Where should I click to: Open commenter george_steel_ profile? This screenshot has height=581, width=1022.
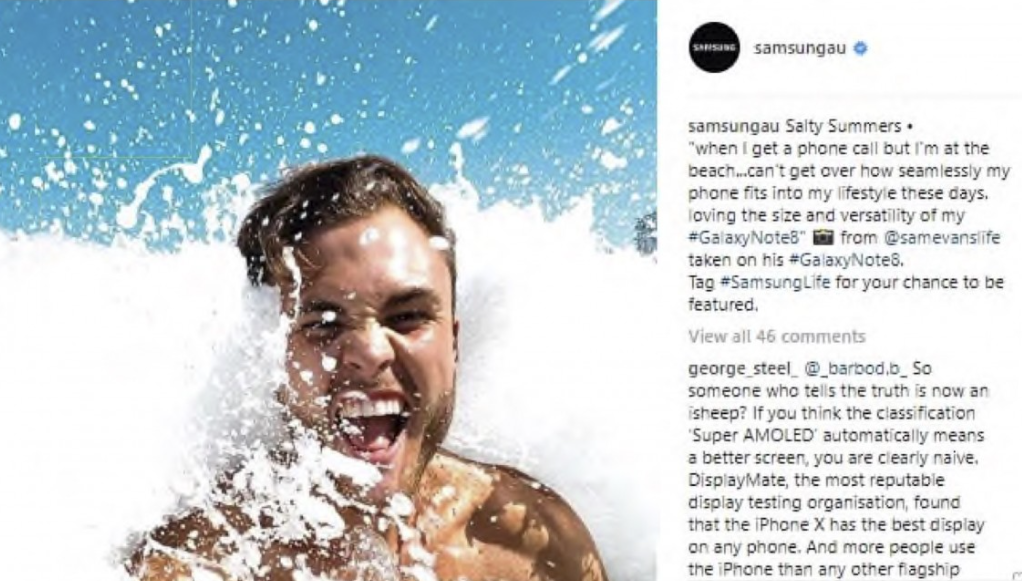[743, 369]
